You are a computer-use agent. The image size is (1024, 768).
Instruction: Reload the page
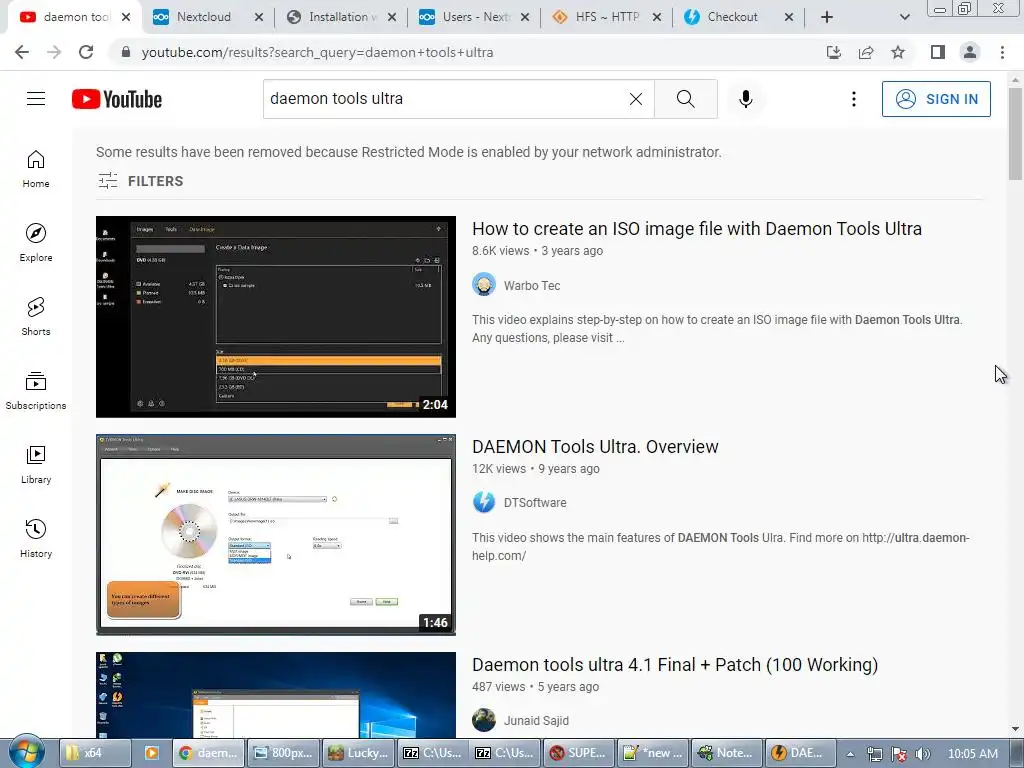pyautogui.click(x=86, y=52)
